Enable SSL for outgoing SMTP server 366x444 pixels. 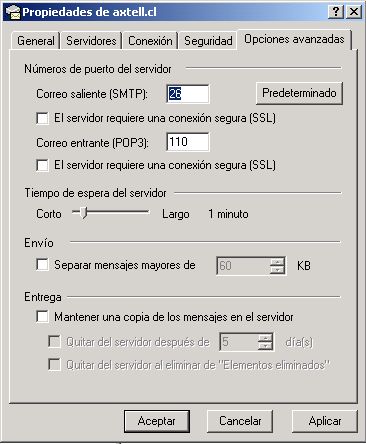pyautogui.click(x=42, y=118)
